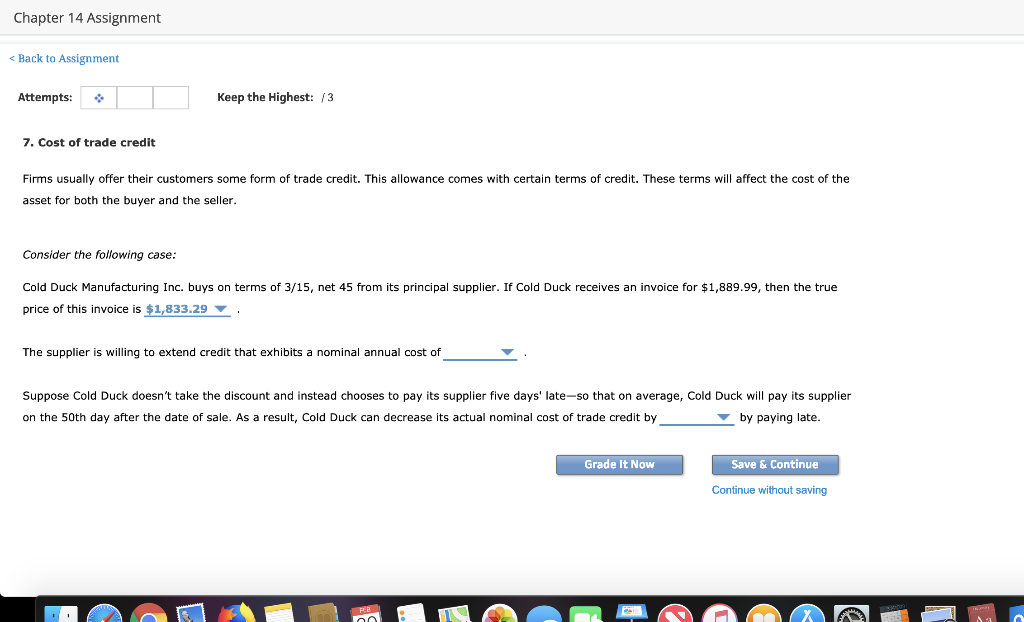Screen dimensions: 1024x622
Task: Expand the nominal annual cost dropdown
Action: click(x=480, y=352)
